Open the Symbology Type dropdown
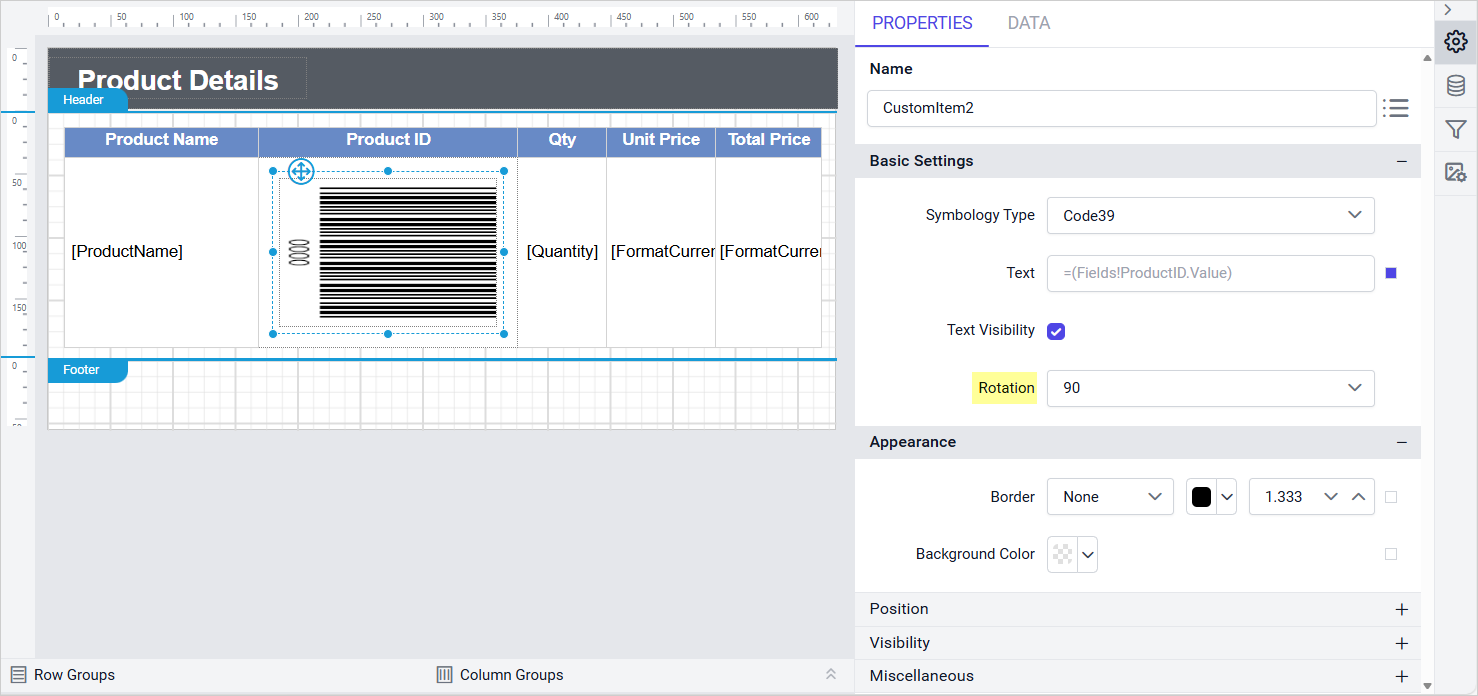 pos(1210,215)
